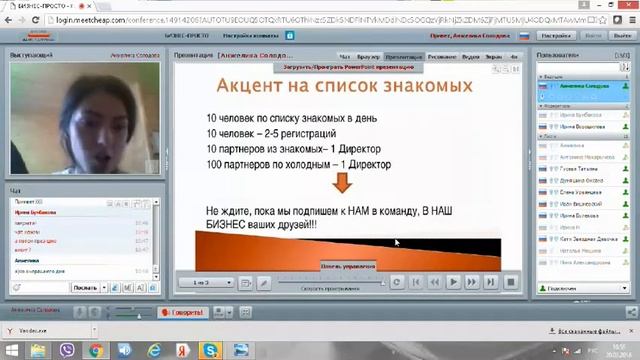Click the rewind presentation control
Screen dimensions: 640x360
point(435,282)
